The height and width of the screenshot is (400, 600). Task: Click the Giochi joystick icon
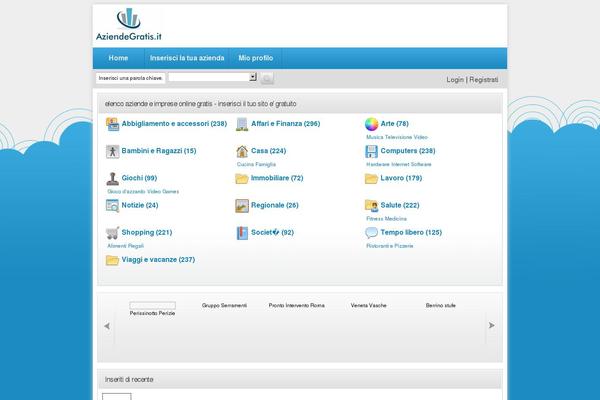pyautogui.click(x=112, y=178)
